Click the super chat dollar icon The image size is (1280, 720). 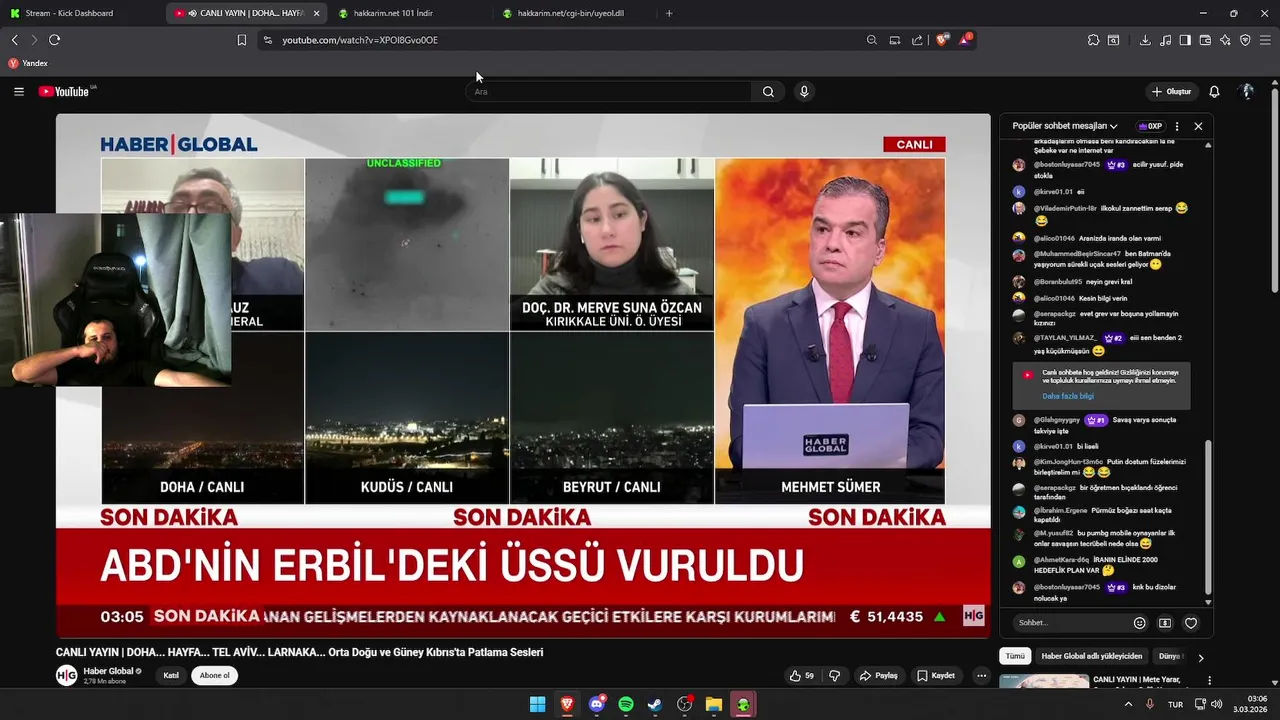click(1165, 623)
